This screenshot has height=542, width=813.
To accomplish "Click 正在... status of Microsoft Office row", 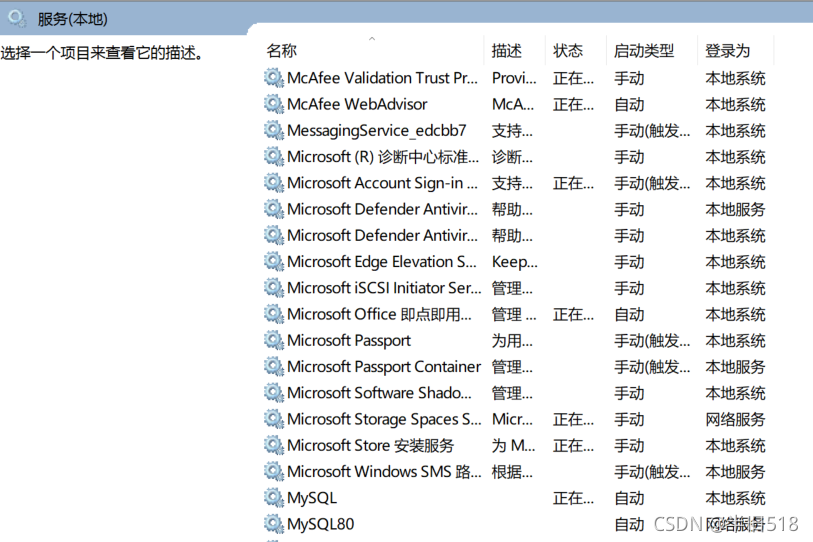I will [x=573, y=314].
